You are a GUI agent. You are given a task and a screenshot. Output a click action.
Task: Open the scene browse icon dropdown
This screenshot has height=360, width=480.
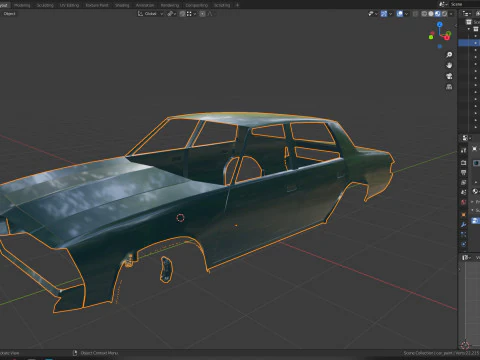443,4
